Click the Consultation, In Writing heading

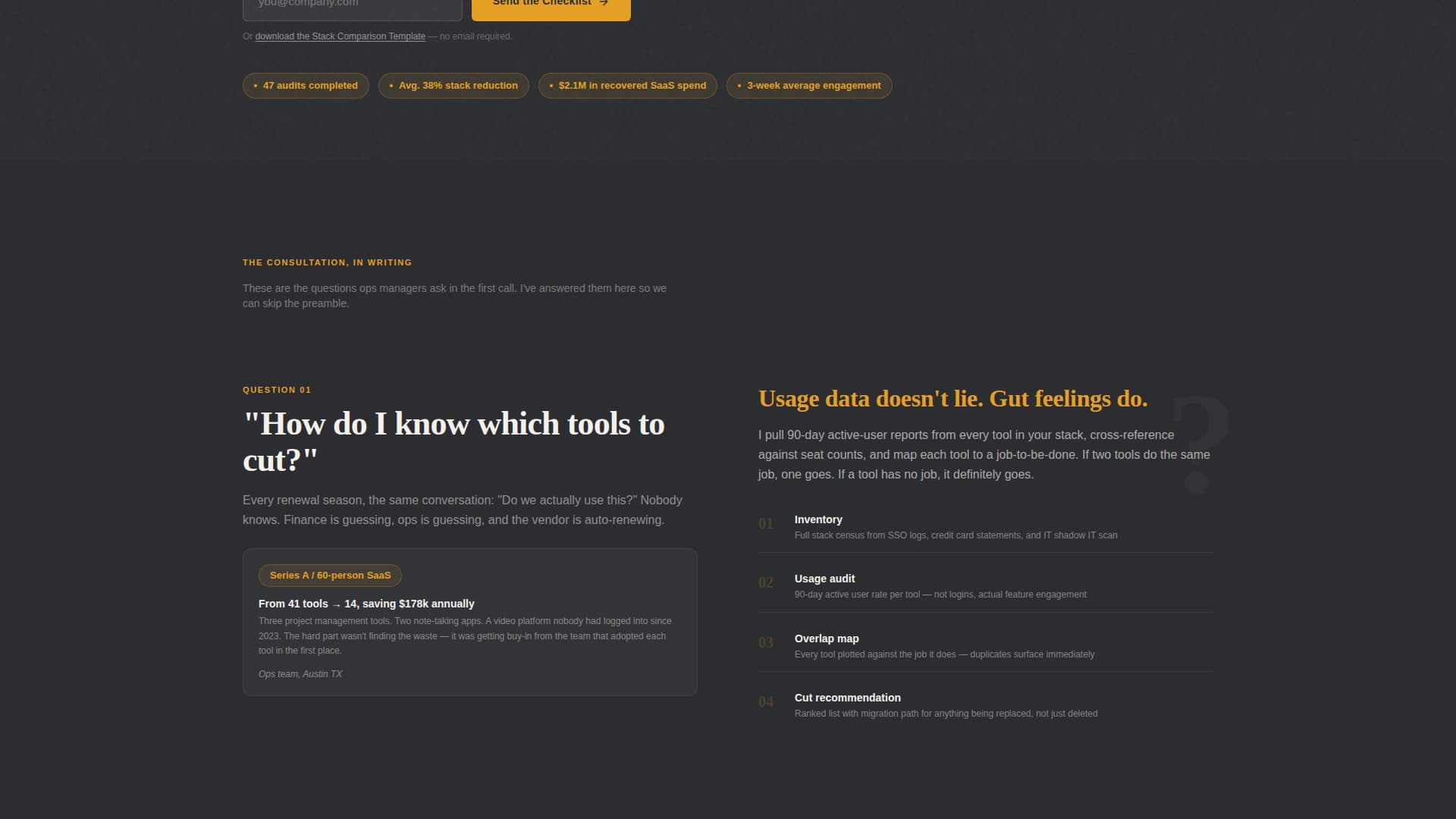[328, 262]
